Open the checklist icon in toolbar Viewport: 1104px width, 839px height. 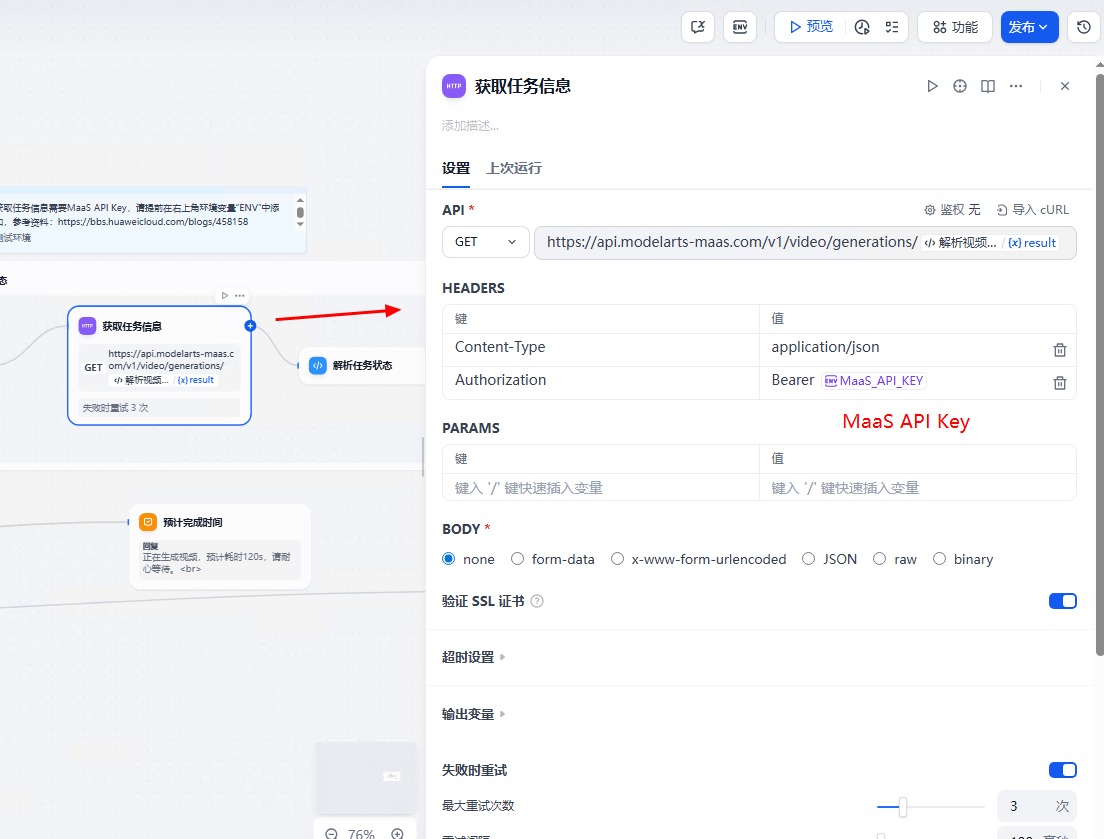click(891, 27)
